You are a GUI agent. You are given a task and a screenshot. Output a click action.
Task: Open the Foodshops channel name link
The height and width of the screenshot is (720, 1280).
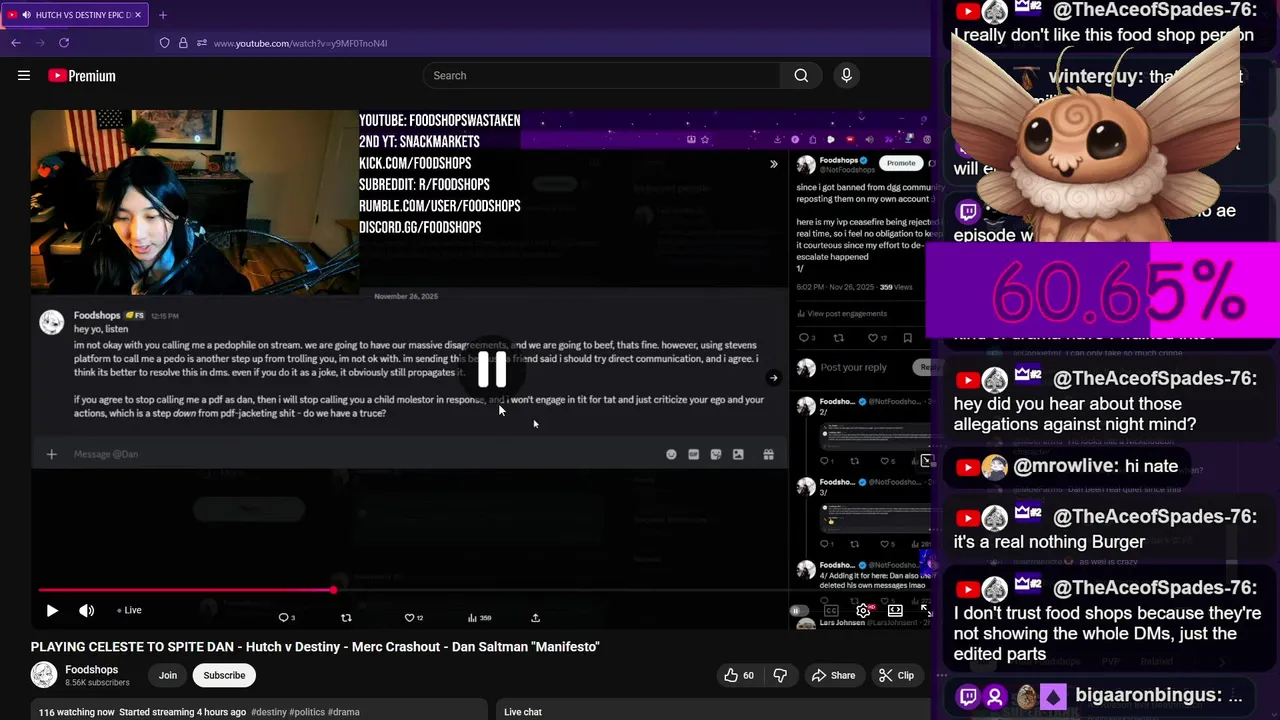(x=92, y=670)
